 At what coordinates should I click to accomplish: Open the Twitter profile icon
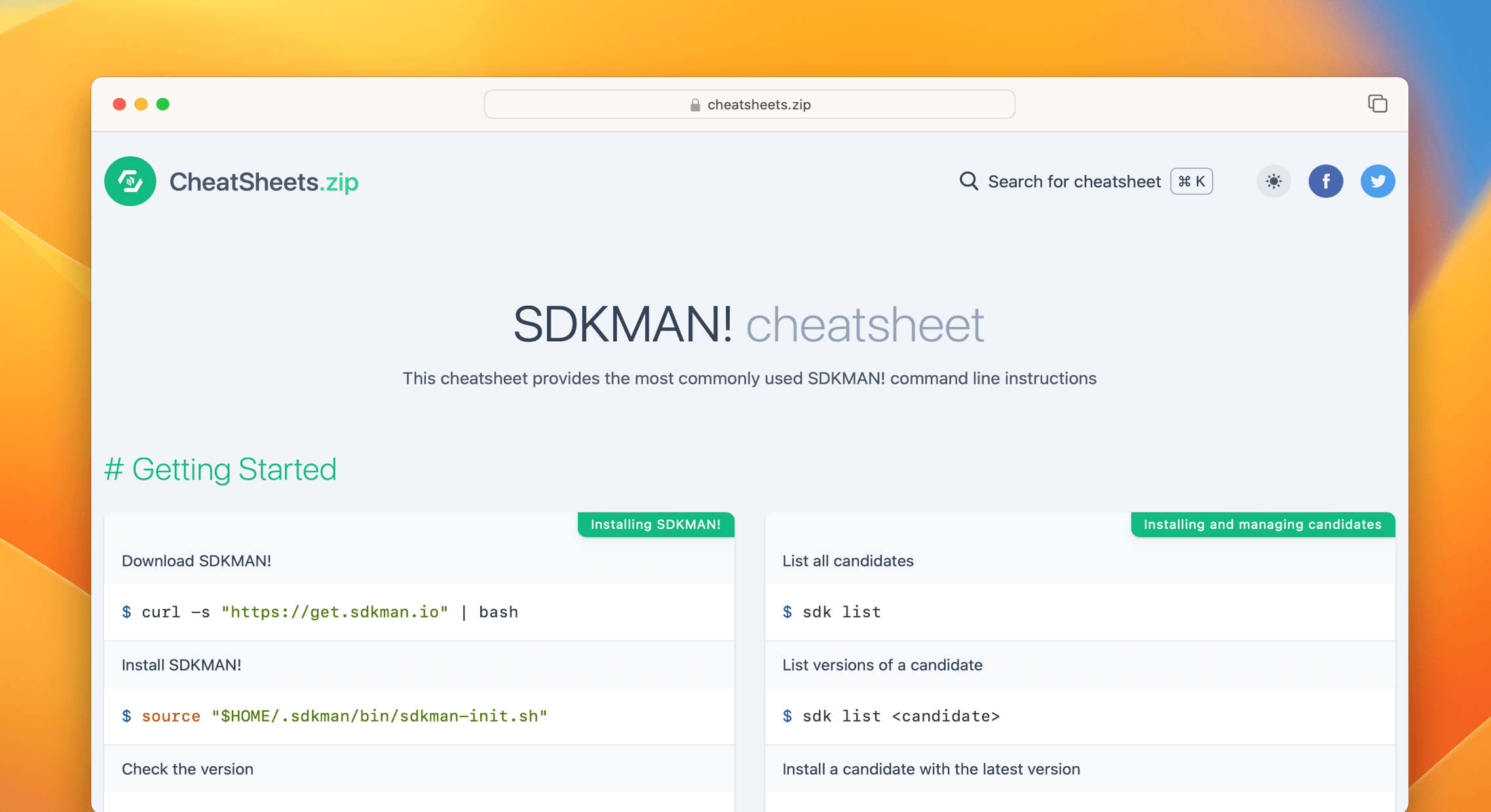click(x=1378, y=181)
